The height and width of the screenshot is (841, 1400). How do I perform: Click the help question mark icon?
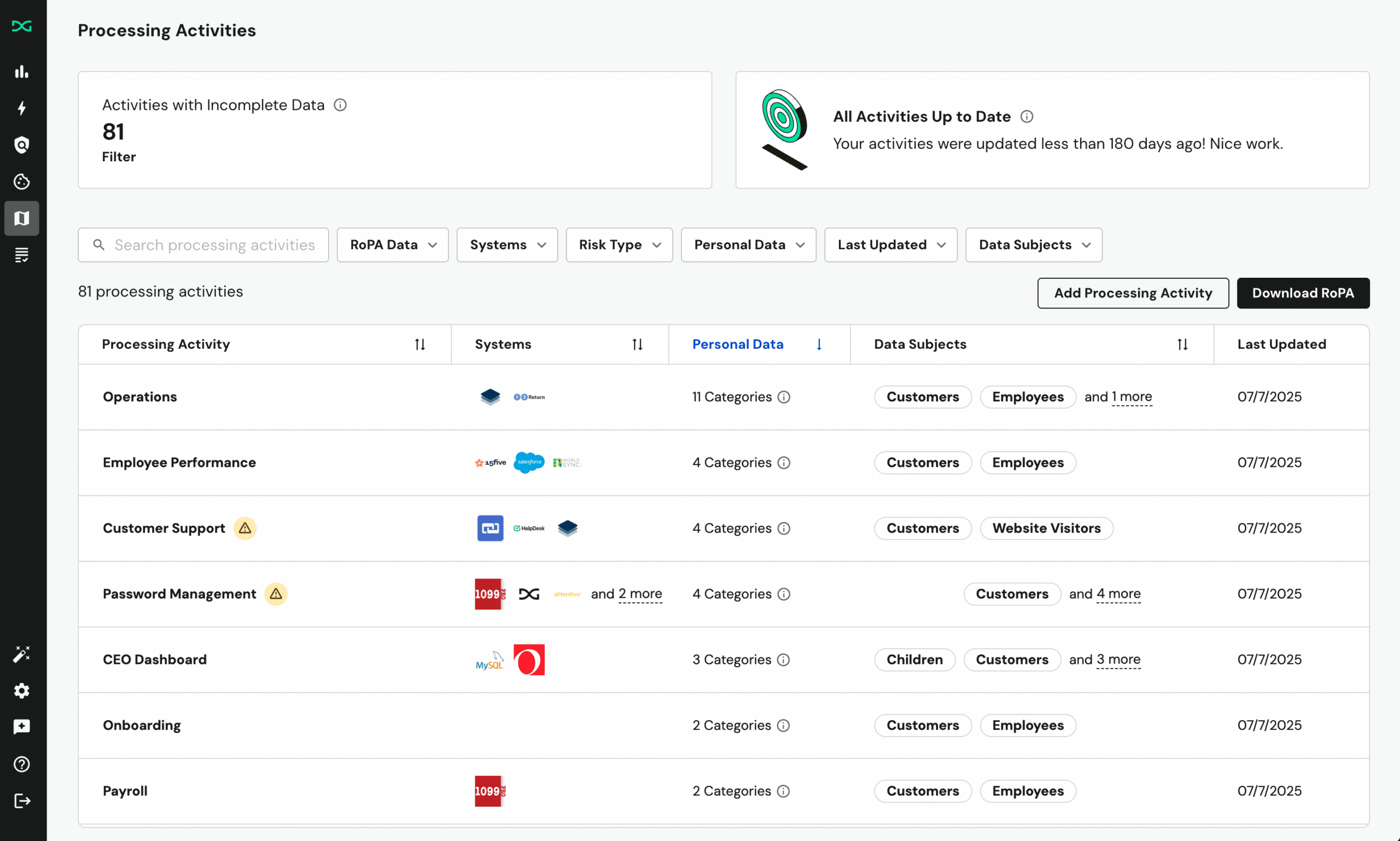coord(21,764)
